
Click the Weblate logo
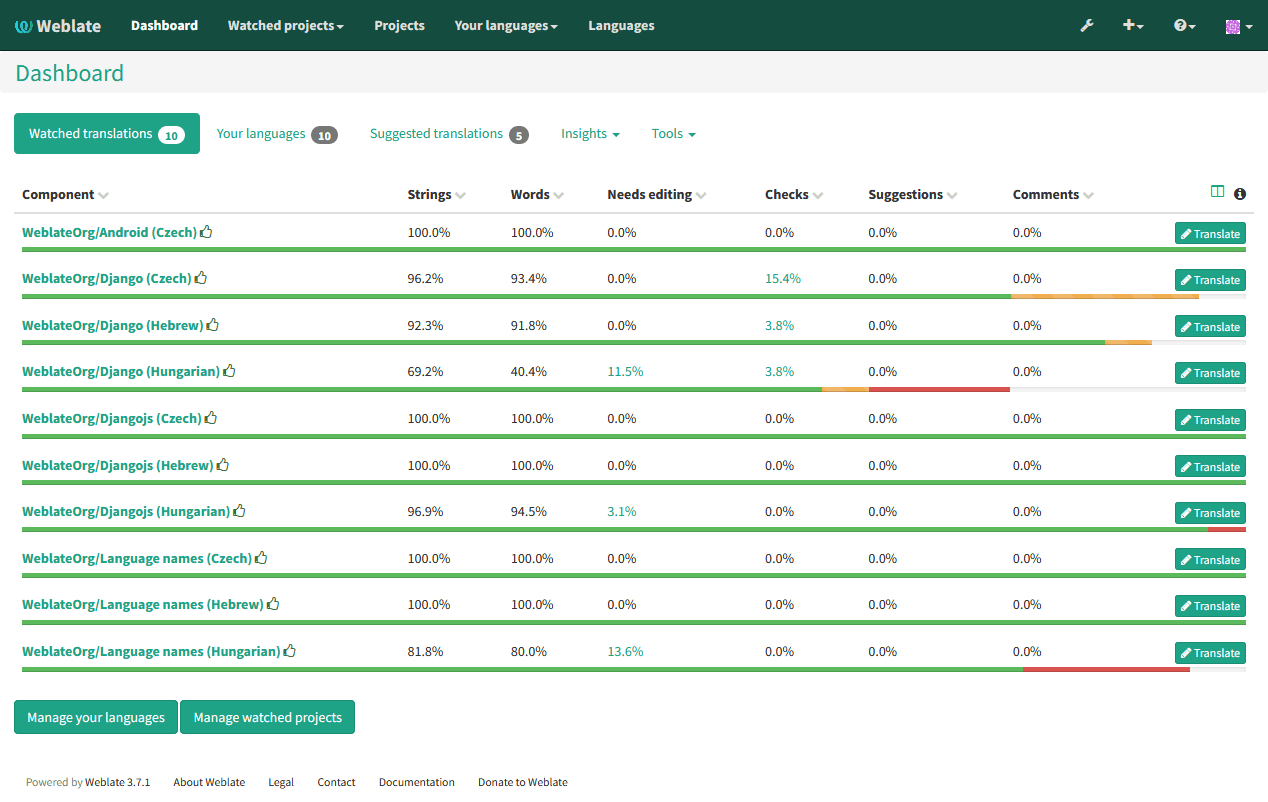tap(57, 25)
